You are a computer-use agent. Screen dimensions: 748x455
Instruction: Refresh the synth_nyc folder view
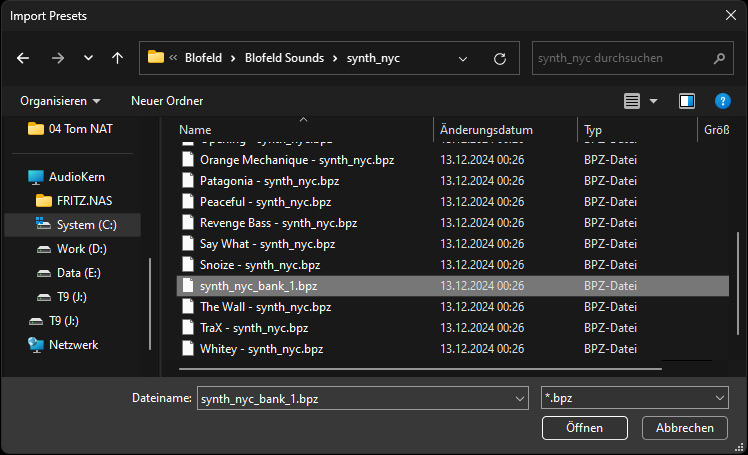click(499, 59)
